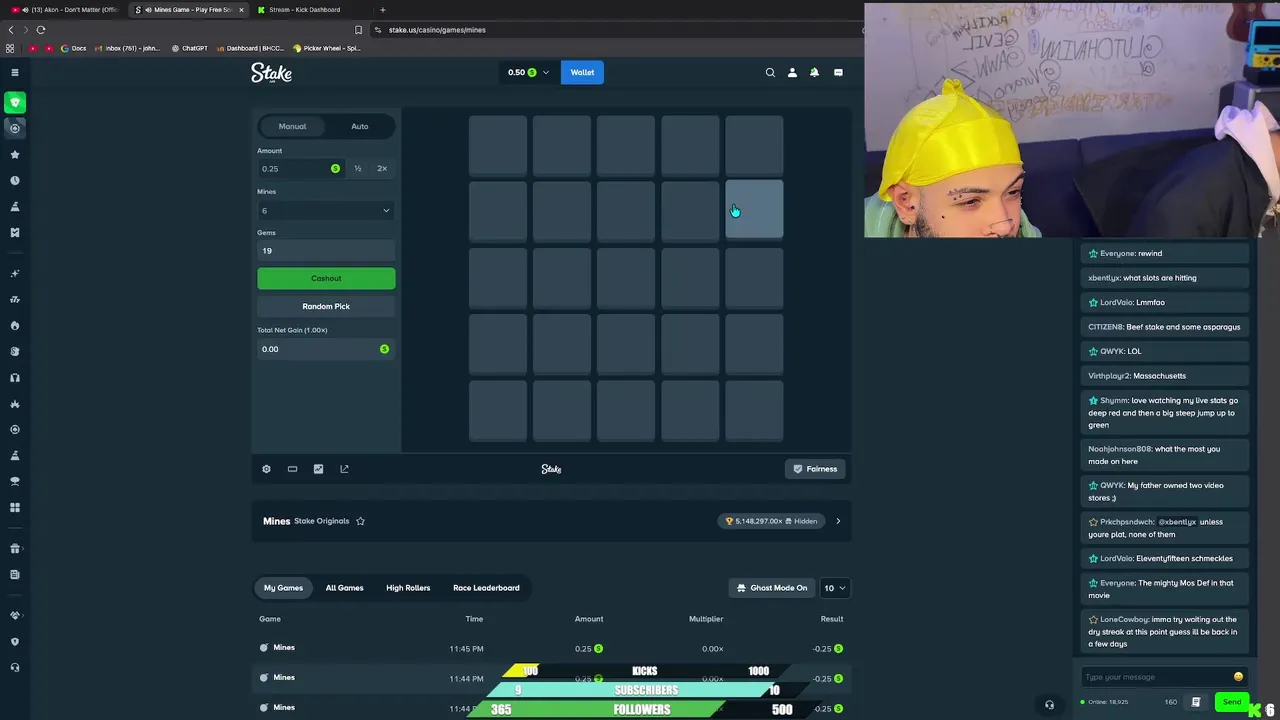Screen dimensions: 1280x720
Task: Select the Race Leaderboard tab
Action: [486, 588]
